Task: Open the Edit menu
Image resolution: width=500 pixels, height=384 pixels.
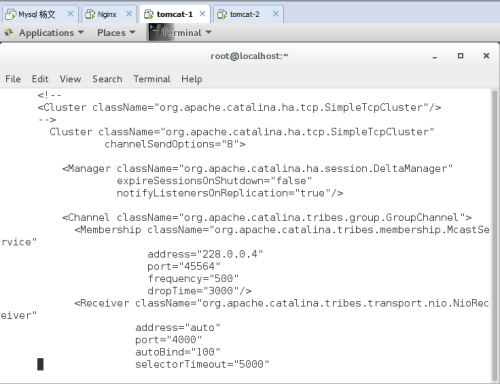Action: pos(40,79)
